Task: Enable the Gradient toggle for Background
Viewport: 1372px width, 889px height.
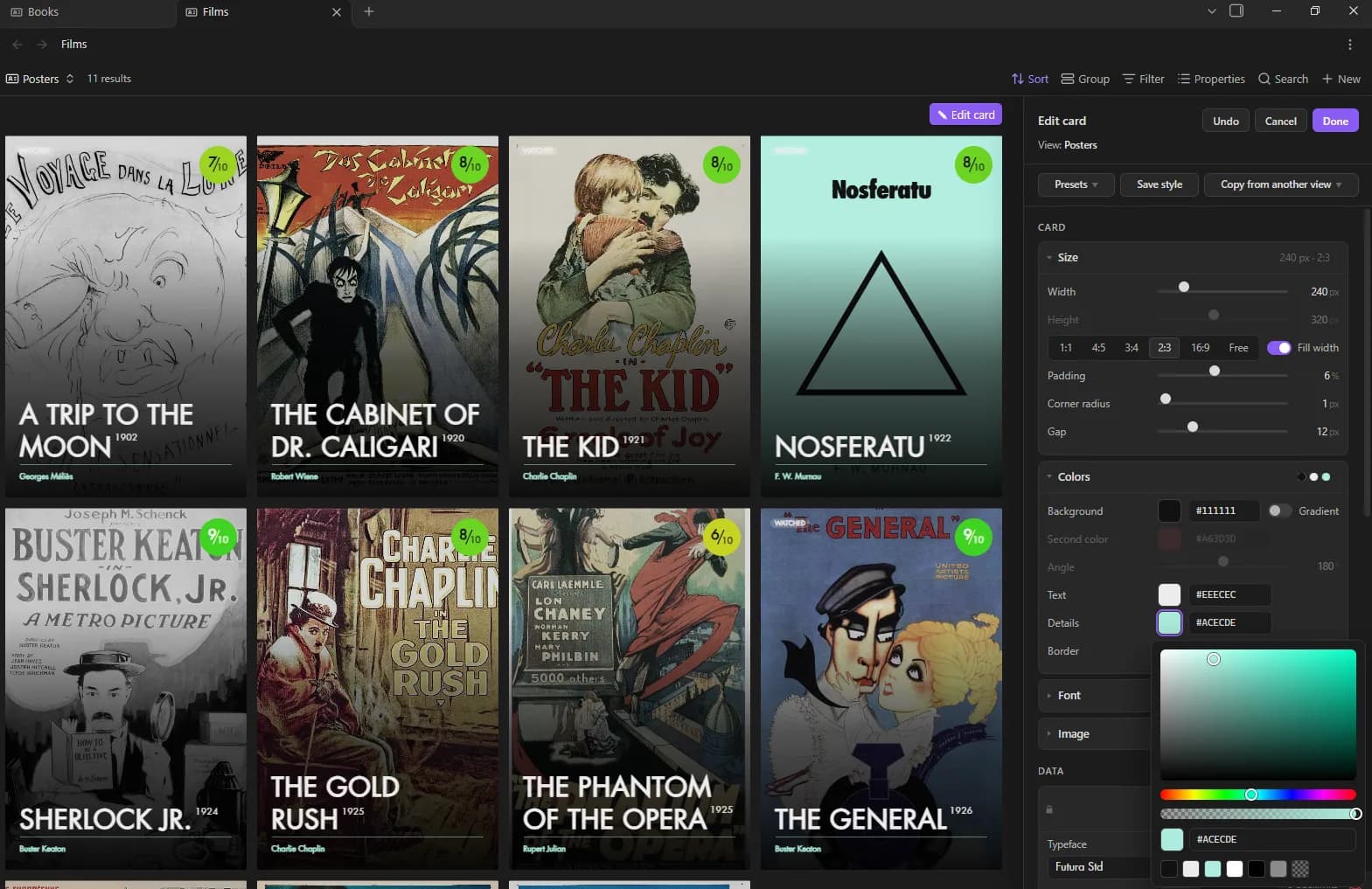Action: [1279, 510]
